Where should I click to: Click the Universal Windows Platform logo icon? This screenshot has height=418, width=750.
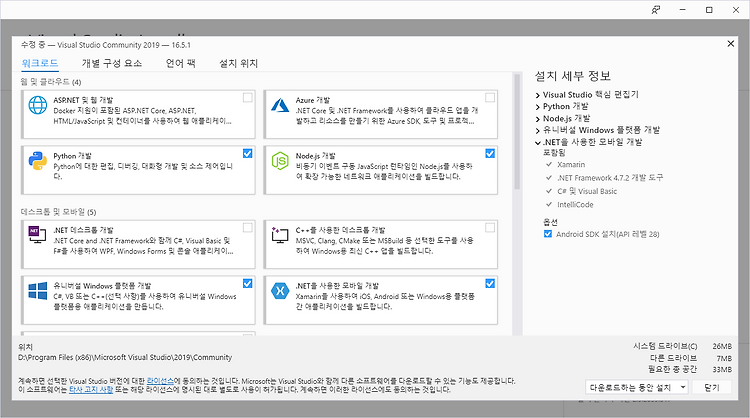point(38,291)
